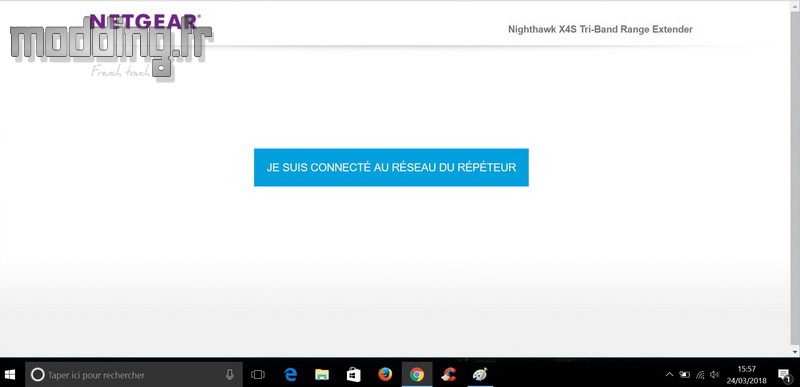Open the Wi-Fi network tray icon
Viewport: 800px width, 387px height.
pyautogui.click(x=701, y=375)
